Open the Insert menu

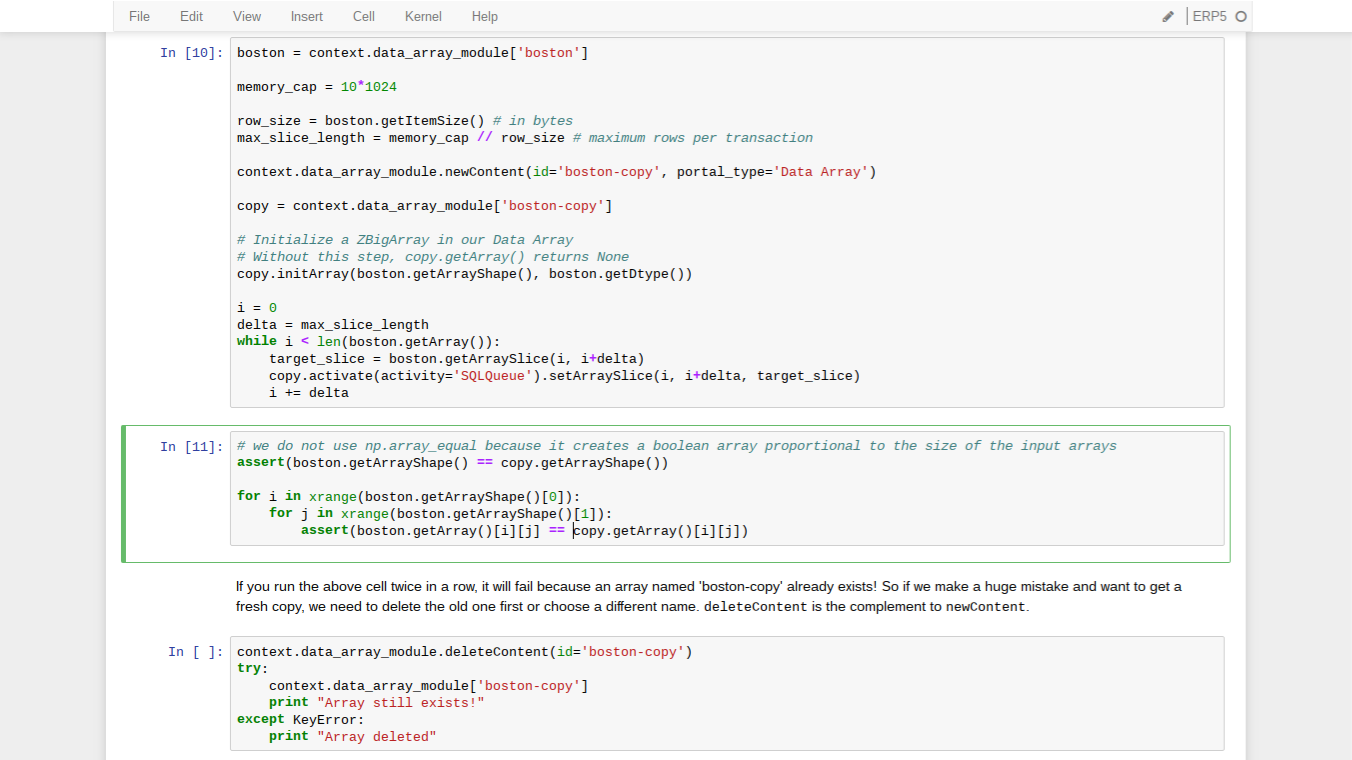[306, 16]
